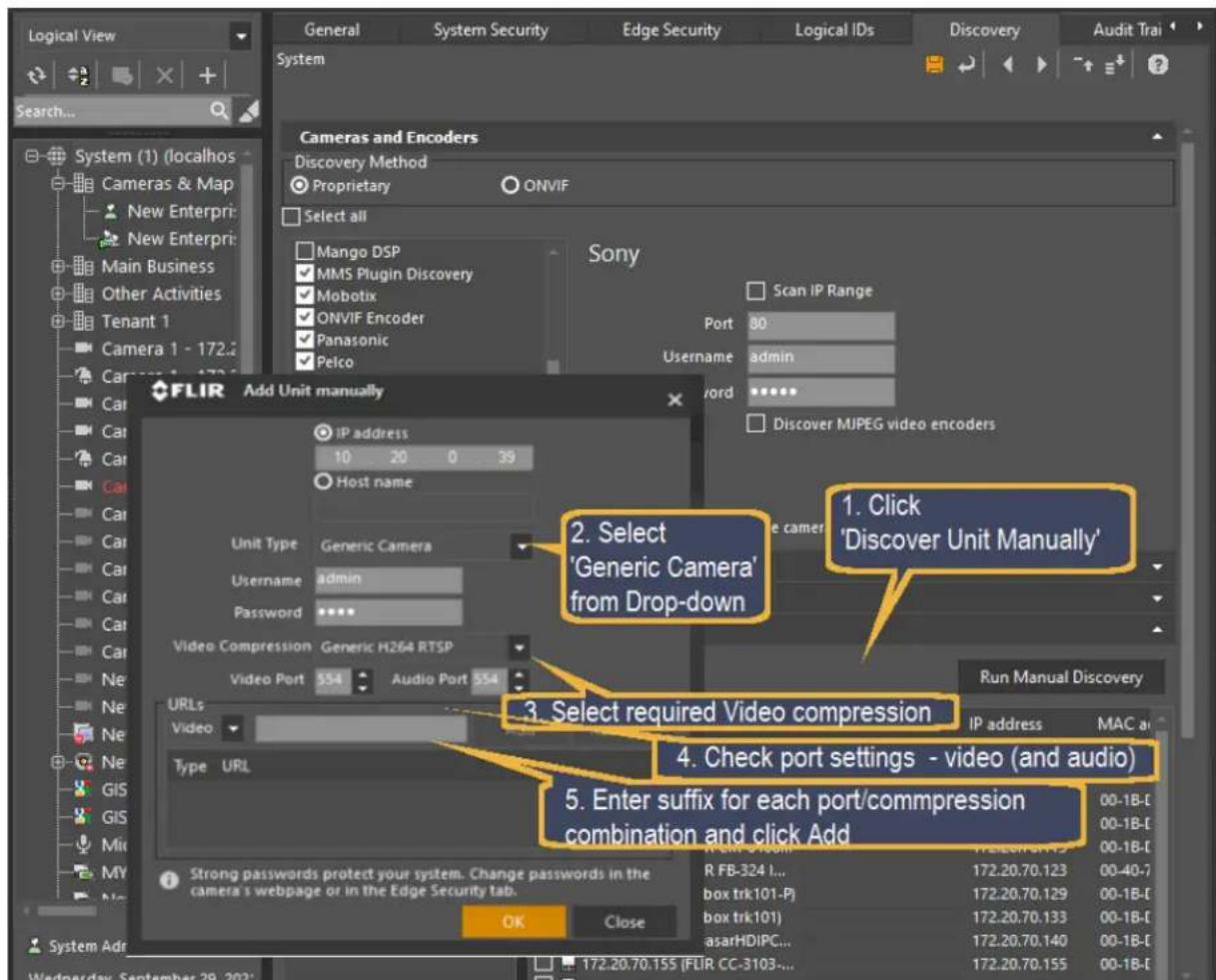The width and height of the screenshot is (1216, 980).
Task: Switch to the Edge Security tab
Action: pos(671,30)
